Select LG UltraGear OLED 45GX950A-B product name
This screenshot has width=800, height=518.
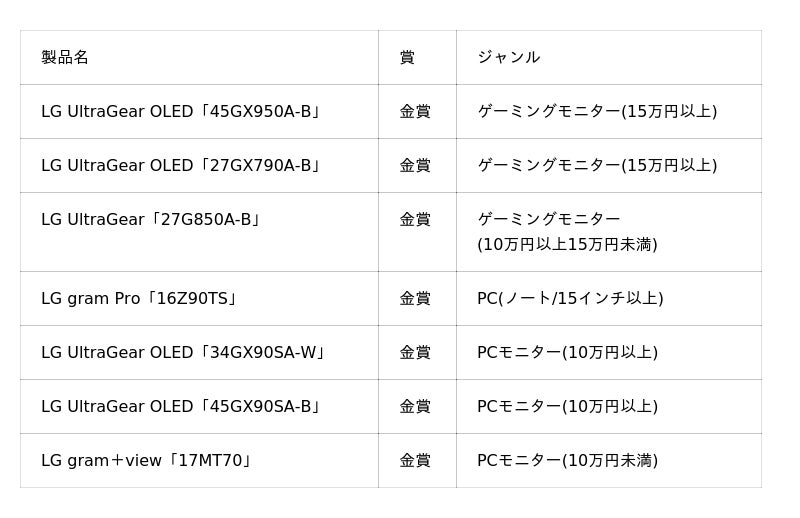point(181,111)
